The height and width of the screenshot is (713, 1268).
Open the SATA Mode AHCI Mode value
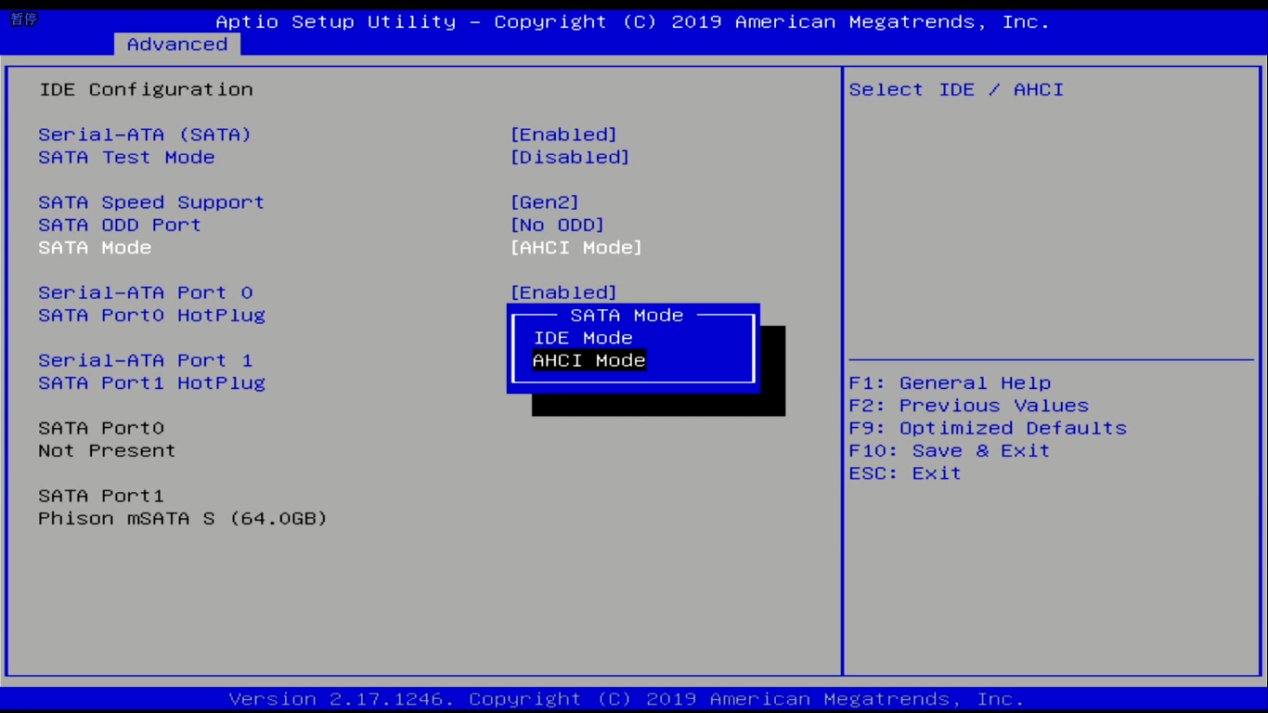[576, 248]
